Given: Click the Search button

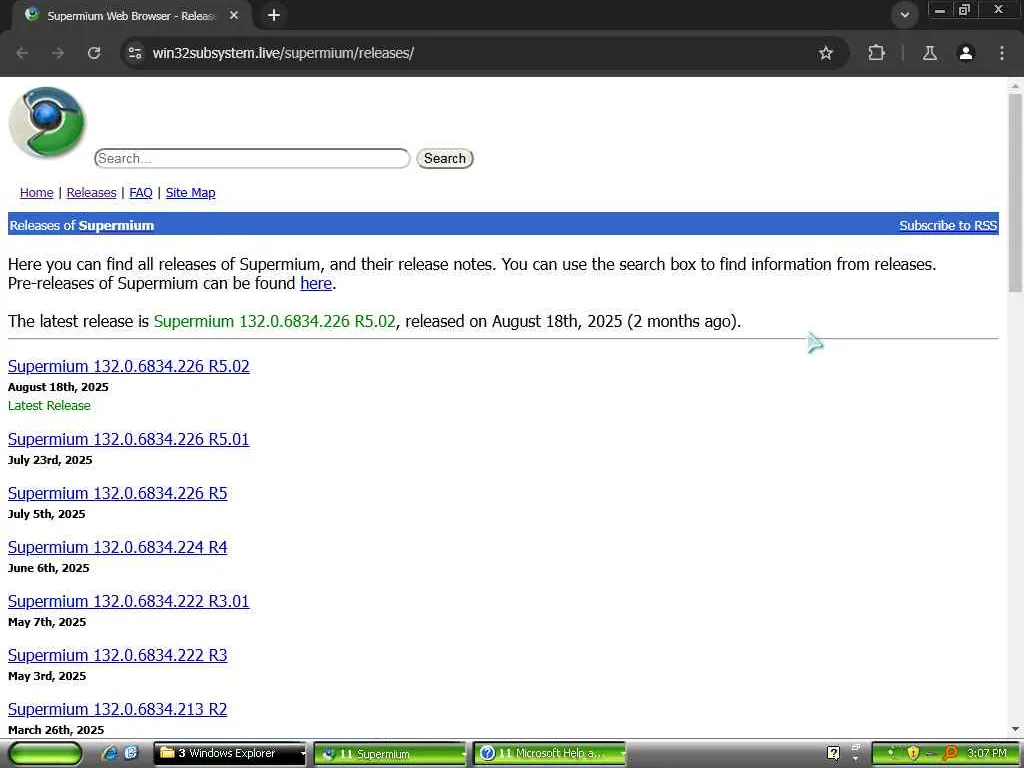Looking at the screenshot, I should [445, 158].
